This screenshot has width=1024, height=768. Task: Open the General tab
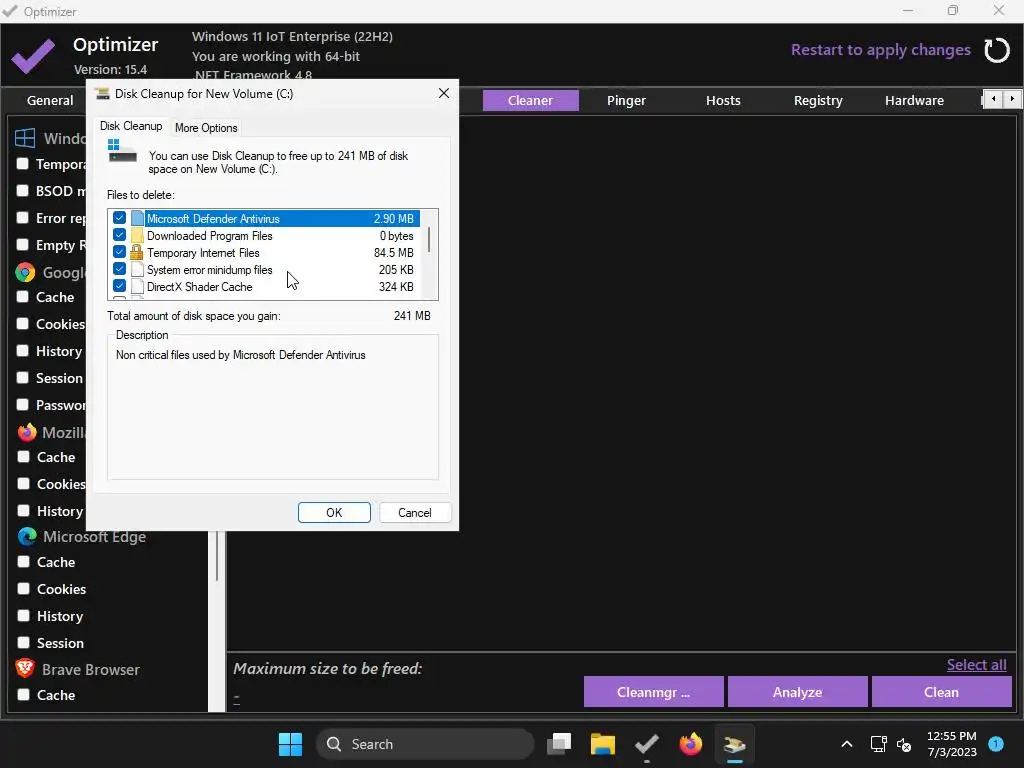(x=50, y=101)
